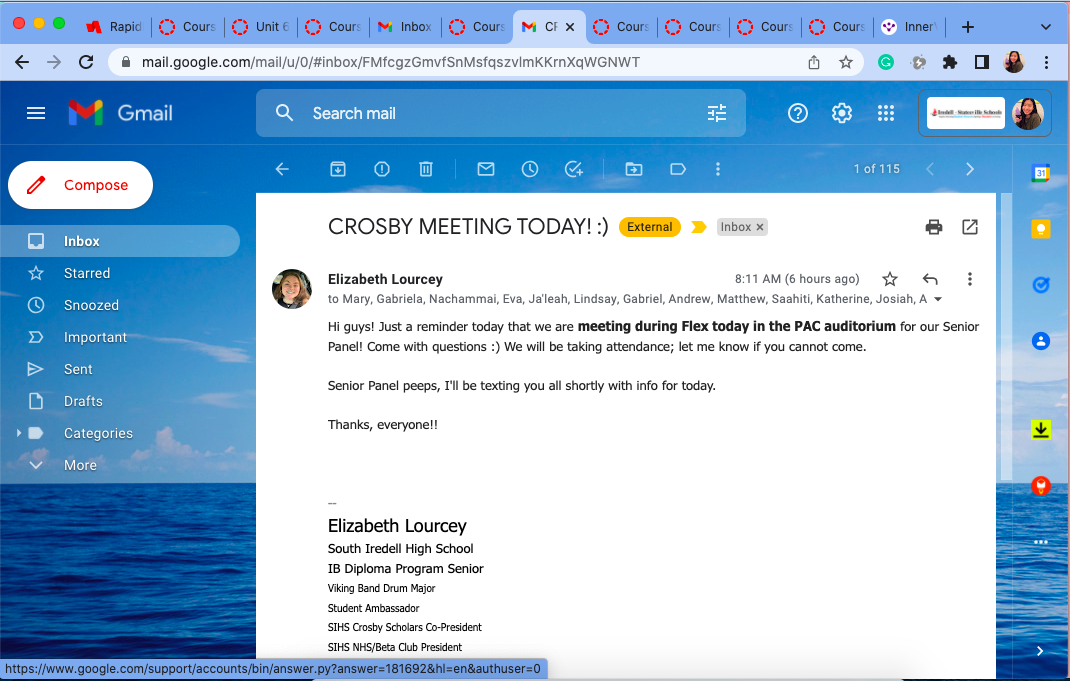Click the red add-on icon in the side panel
The image size is (1070, 681).
point(1041,486)
